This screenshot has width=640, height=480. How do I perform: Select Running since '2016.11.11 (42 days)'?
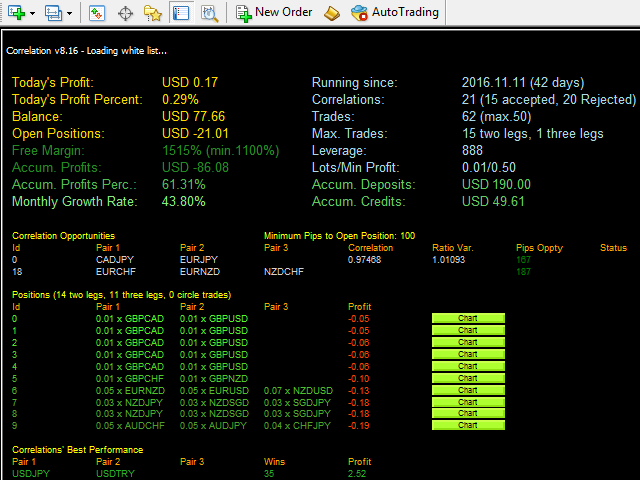[523, 83]
